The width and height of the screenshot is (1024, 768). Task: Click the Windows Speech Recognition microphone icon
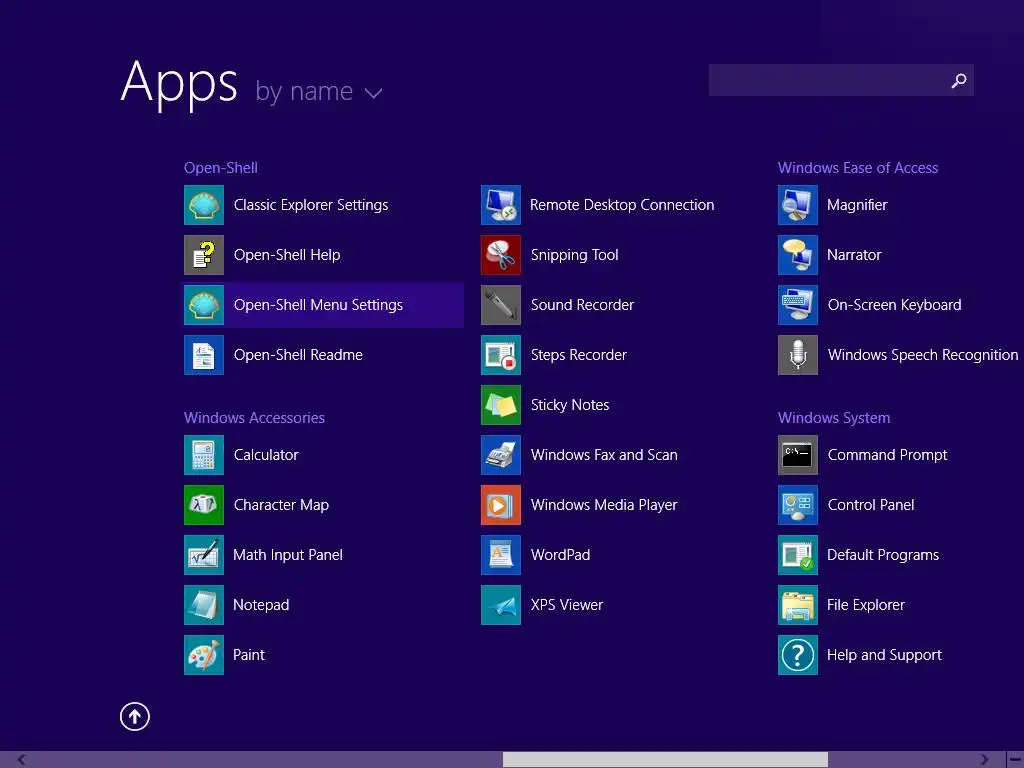click(798, 355)
